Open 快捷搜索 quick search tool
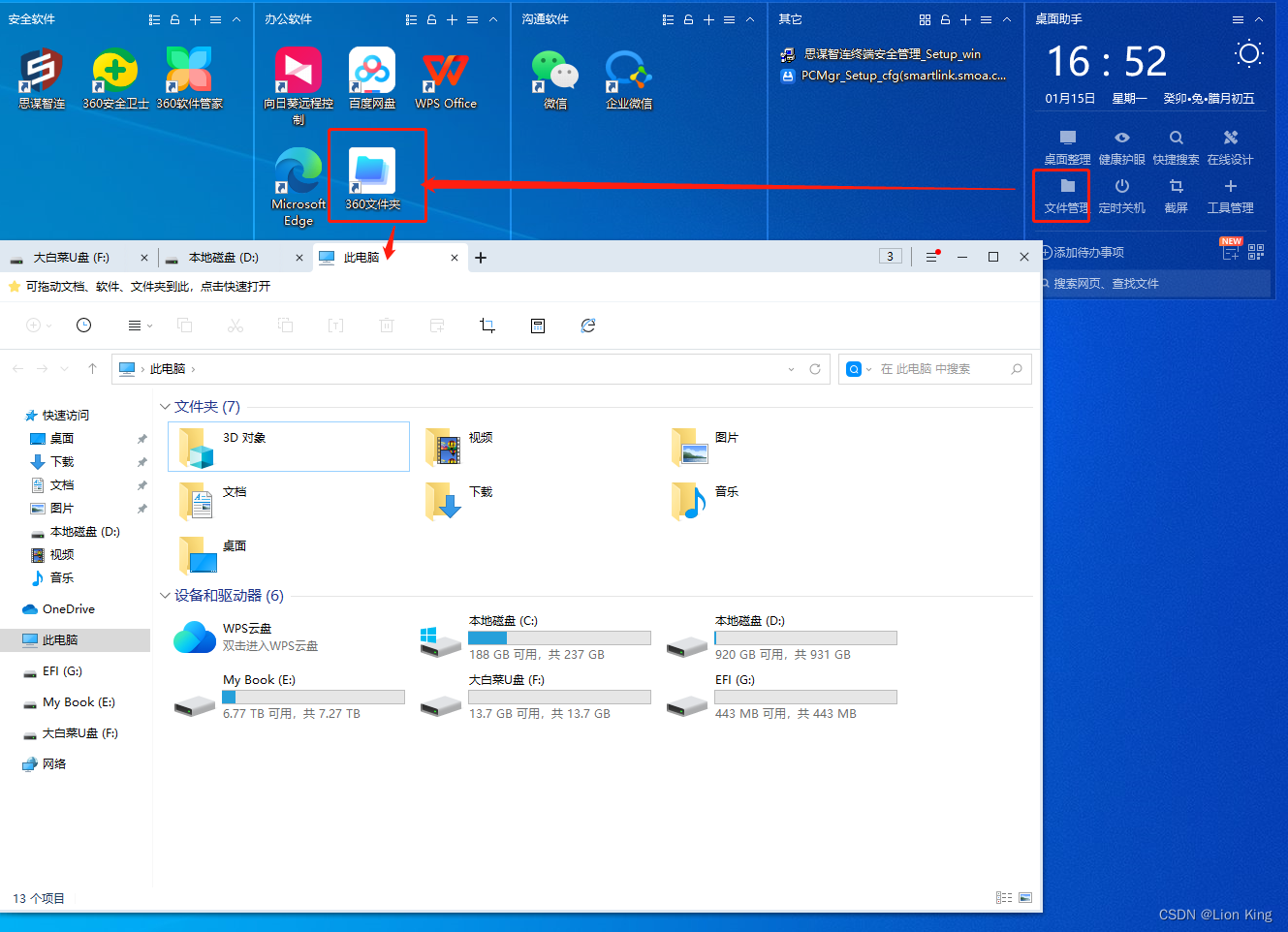The image size is (1288, 932). point(1176,147)
